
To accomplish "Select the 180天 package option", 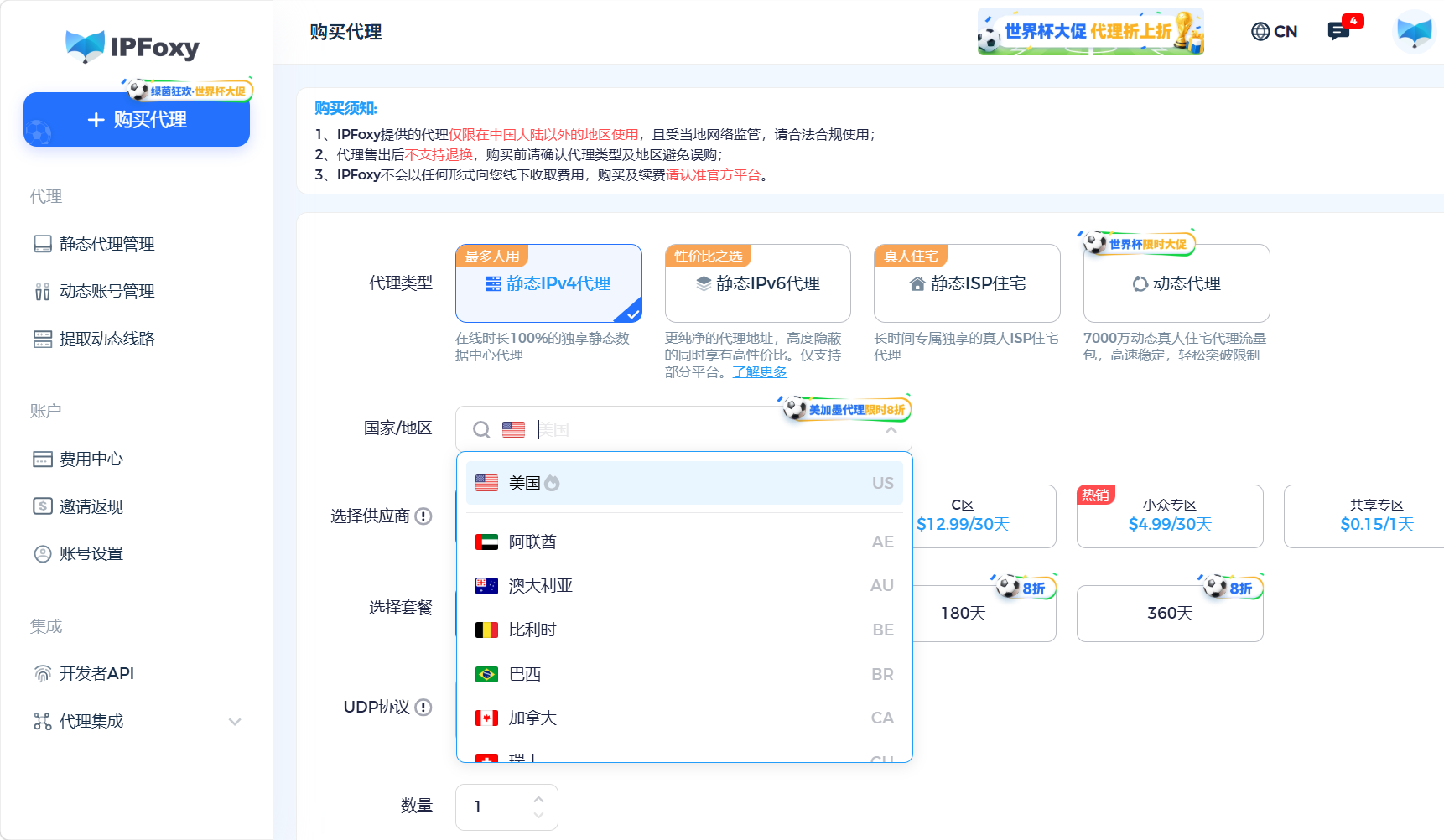I will click(x=984, y=614).
